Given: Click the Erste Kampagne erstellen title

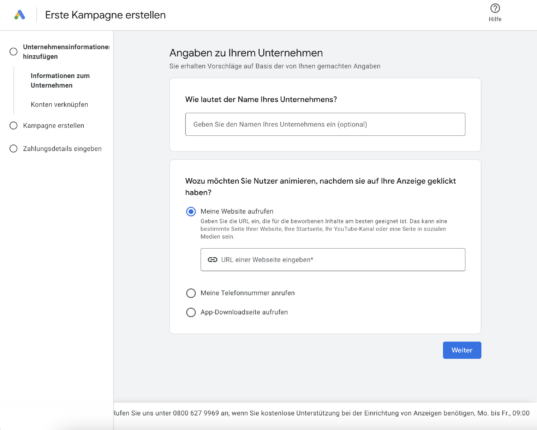Looking at the screenshot, I should [x=105, y=15].
